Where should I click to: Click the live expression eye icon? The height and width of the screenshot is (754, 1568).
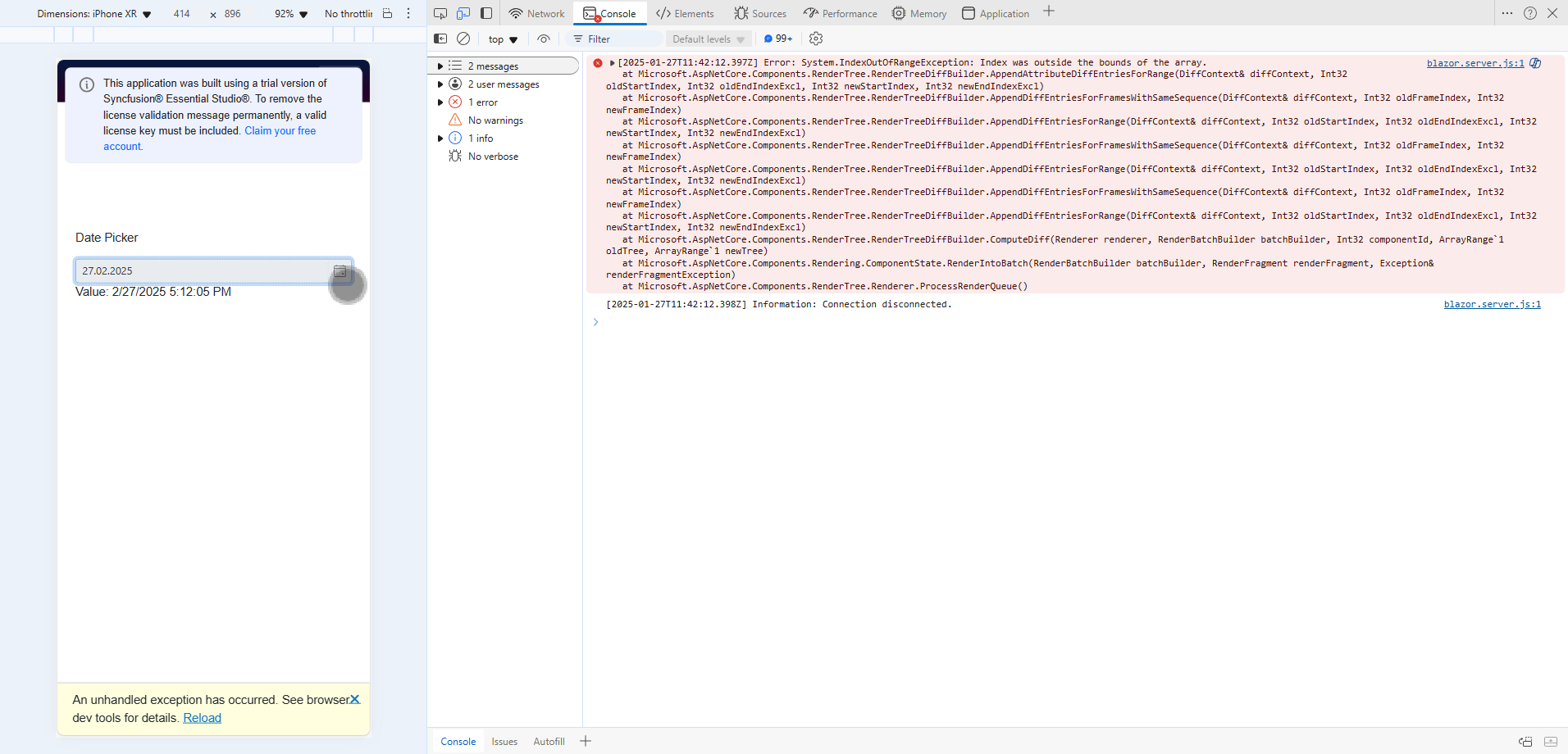point(544,39)
